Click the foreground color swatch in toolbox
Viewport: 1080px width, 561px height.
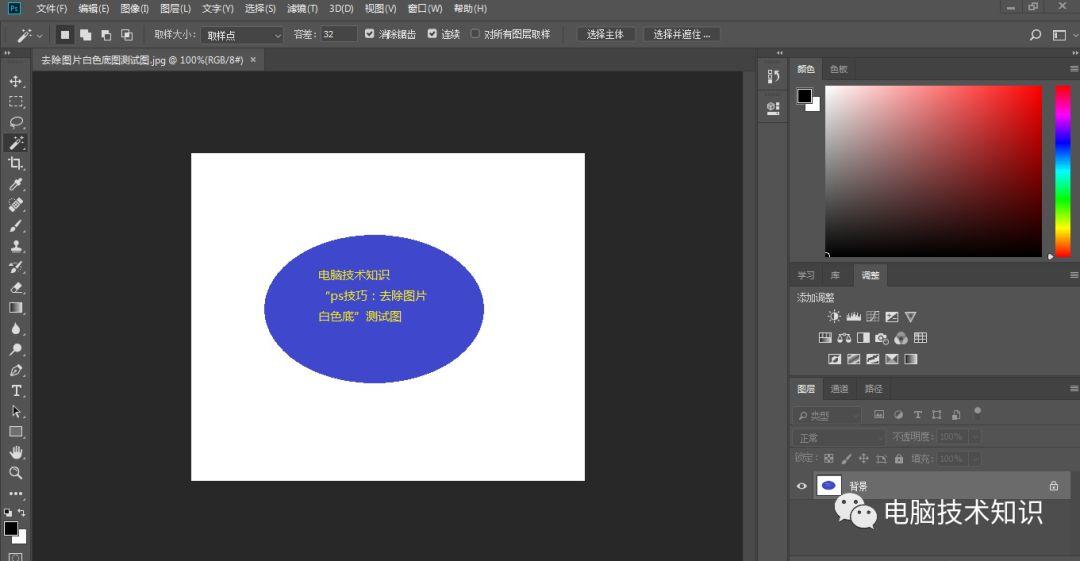10,528
